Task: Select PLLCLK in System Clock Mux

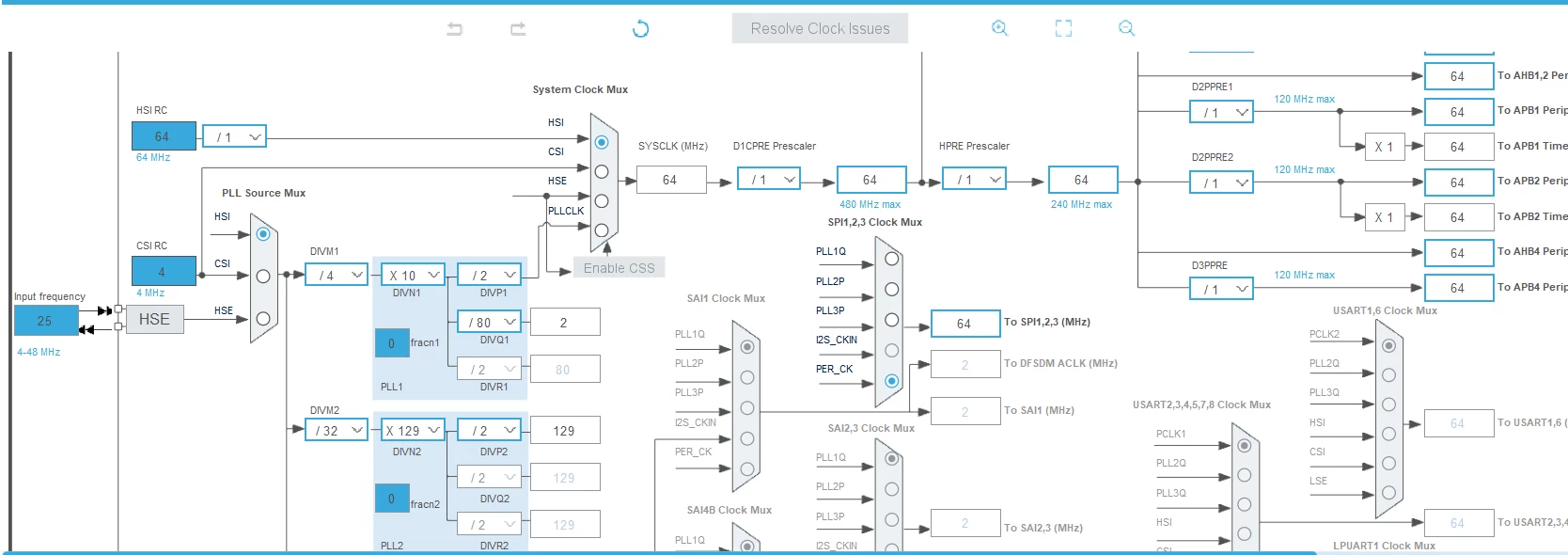Action: click(602, 230)
